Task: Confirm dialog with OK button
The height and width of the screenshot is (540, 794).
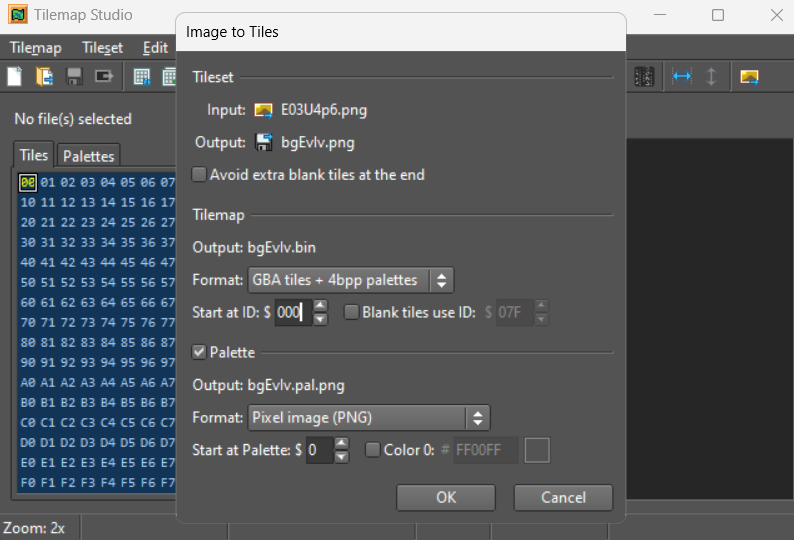Action: point(446,497)
